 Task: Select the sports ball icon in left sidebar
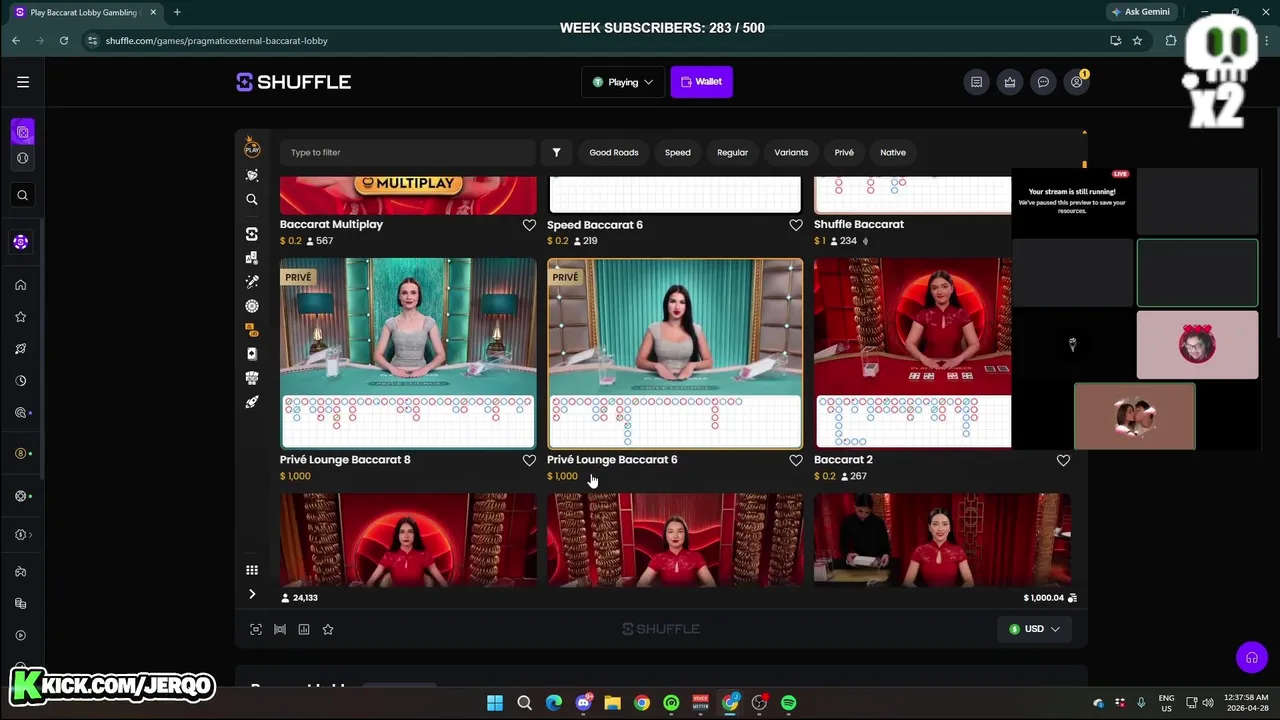click(23, 158)
